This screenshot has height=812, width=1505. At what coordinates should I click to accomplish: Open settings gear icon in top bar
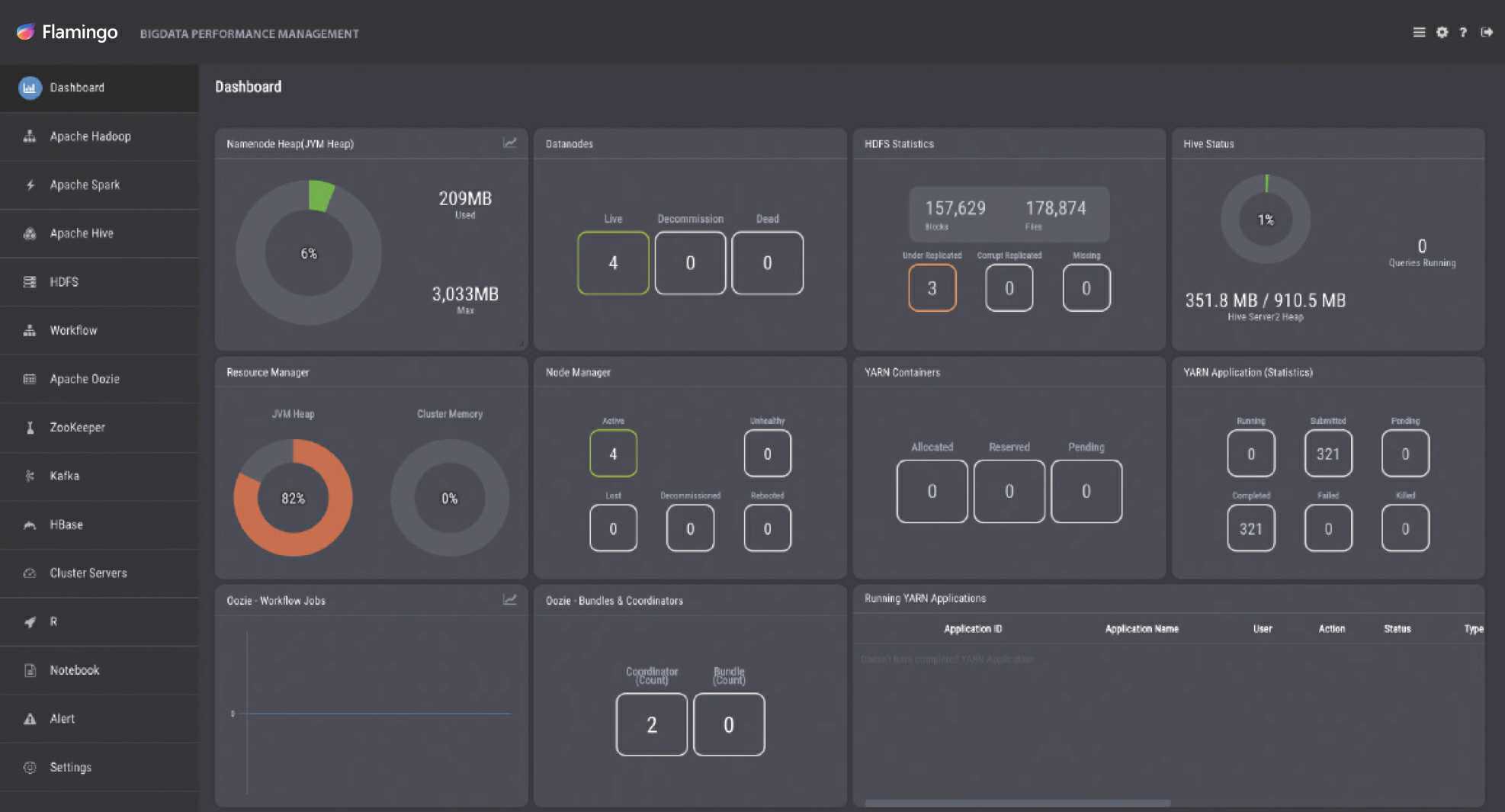[x=1442, y=32]
